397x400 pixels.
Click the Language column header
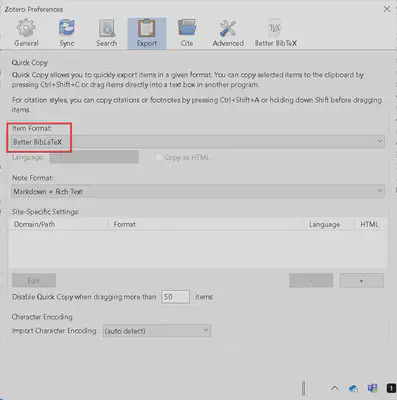click(328, 224)
